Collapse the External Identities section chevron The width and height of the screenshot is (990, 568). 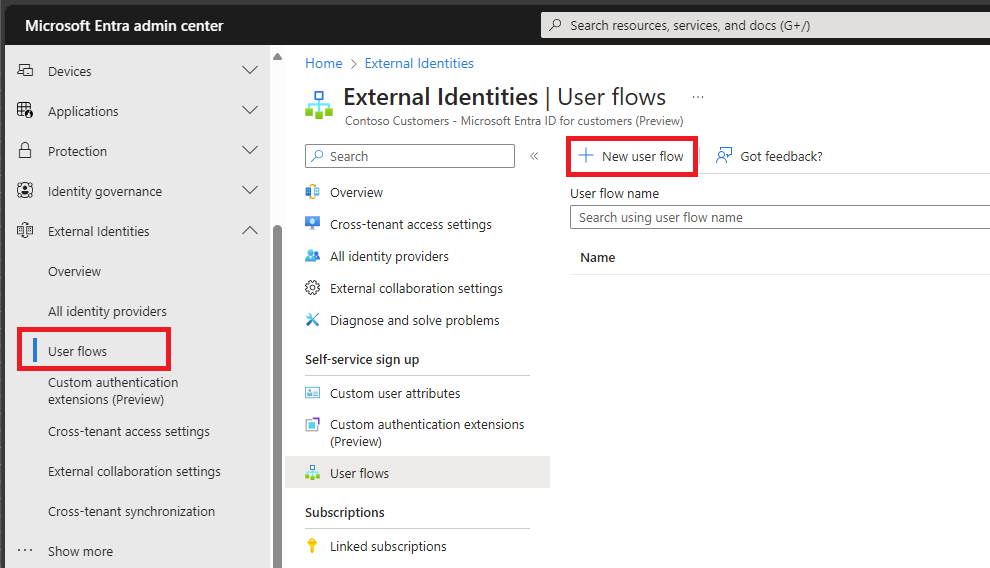point(250,231)
